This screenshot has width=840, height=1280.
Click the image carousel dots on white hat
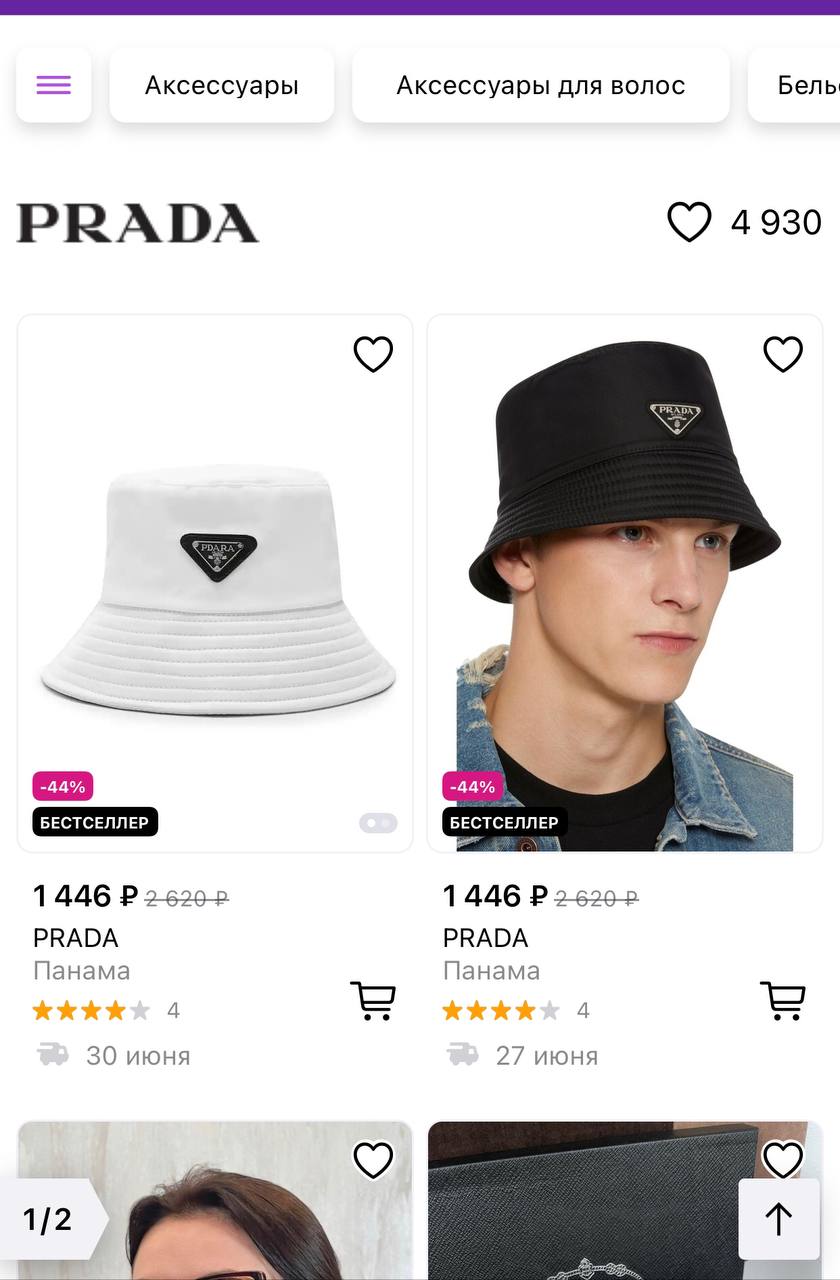tap(378, 823)
